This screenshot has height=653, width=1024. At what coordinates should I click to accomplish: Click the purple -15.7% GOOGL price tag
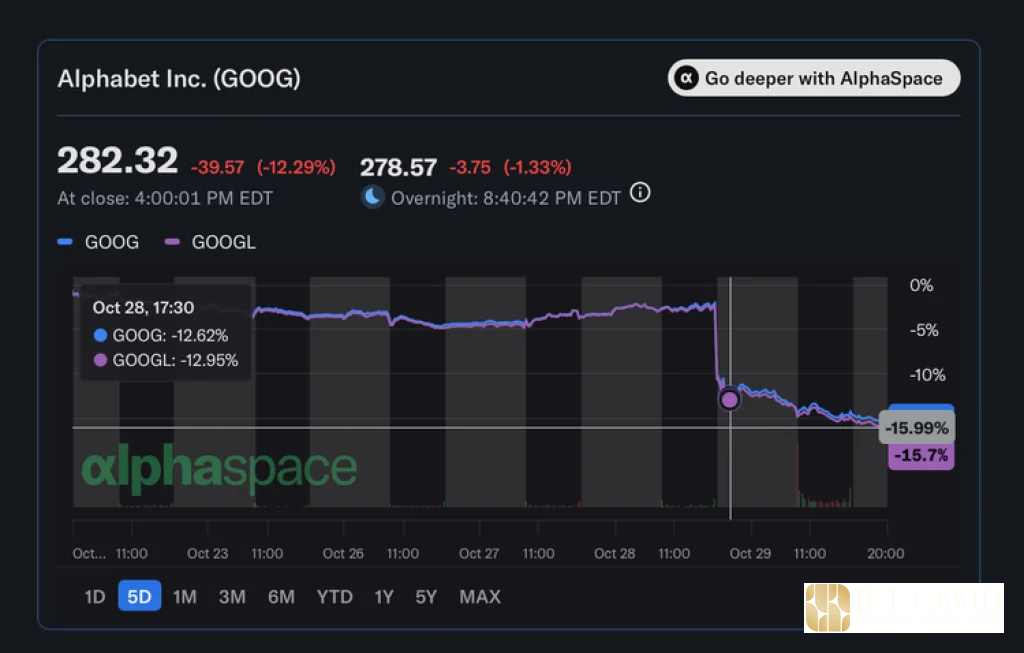click(x=921, y=455)
